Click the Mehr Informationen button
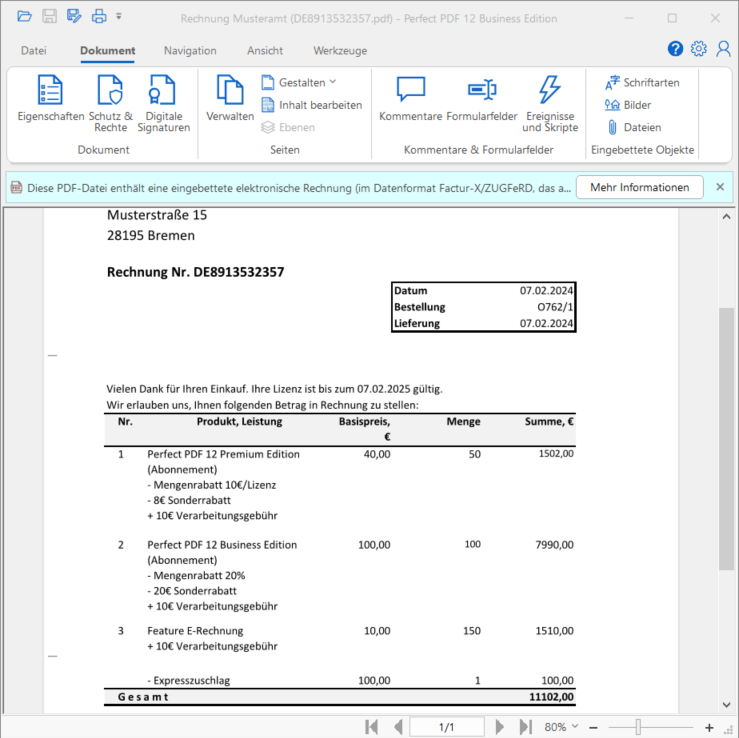 click(x=639, y=187)
